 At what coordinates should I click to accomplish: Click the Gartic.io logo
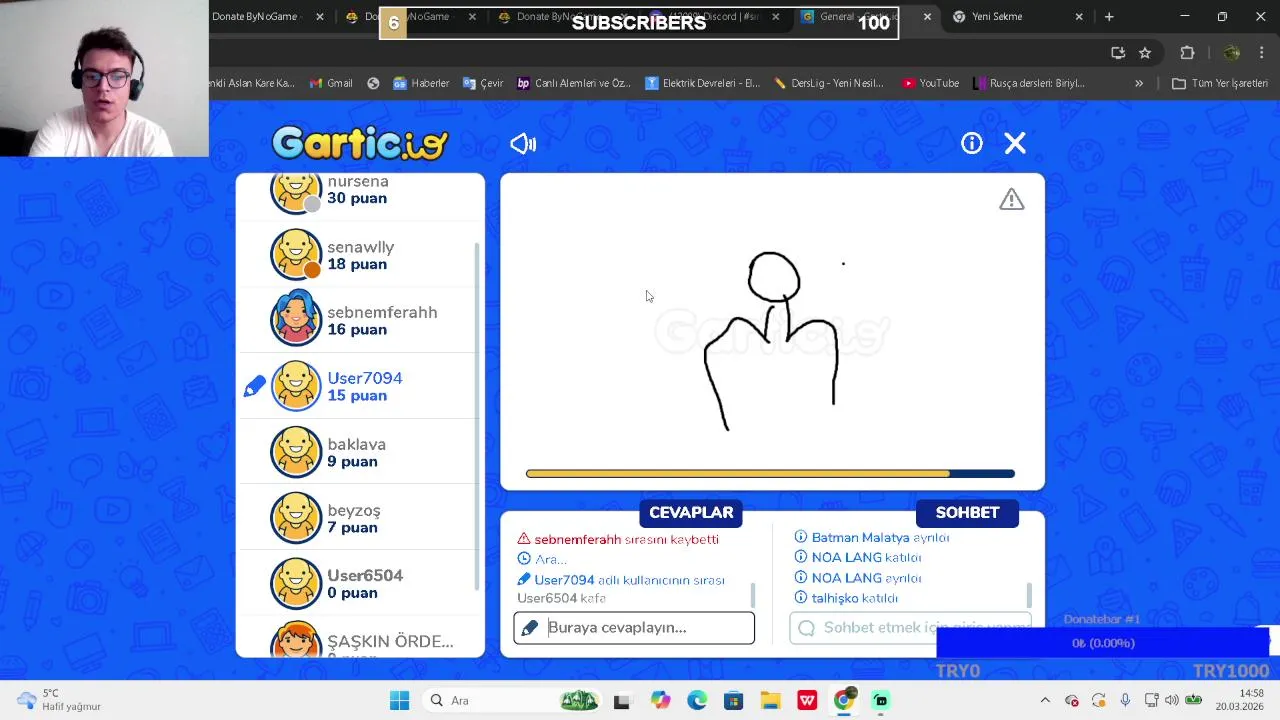click(x=360, y=143)
